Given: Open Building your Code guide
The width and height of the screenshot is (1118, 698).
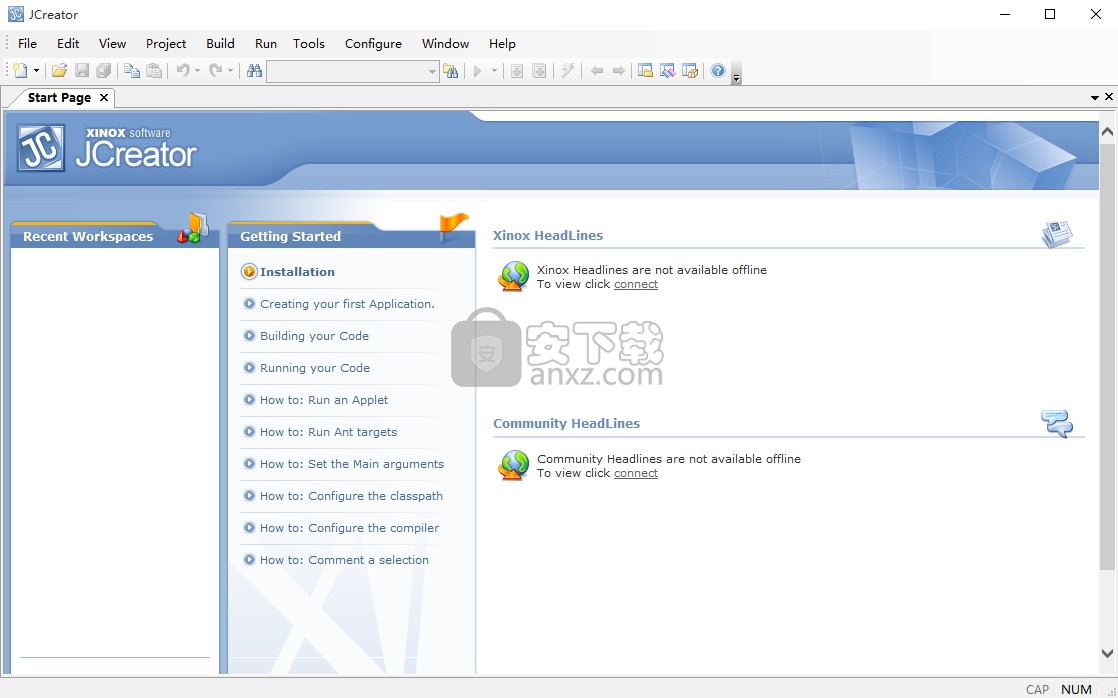Looking at the screenshot, I should [314, 336].
